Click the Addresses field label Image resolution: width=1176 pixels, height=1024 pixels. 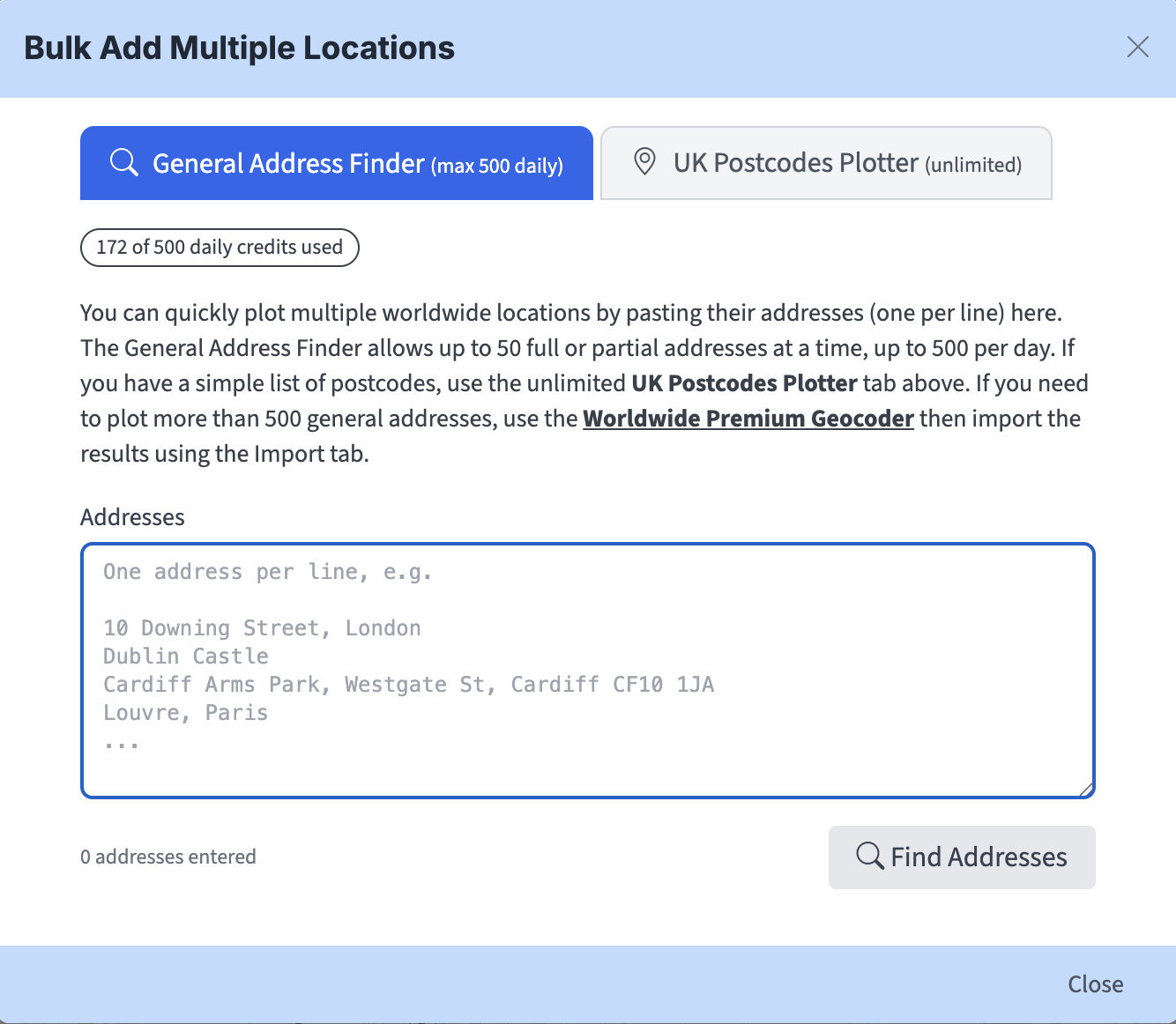(132, 517)
